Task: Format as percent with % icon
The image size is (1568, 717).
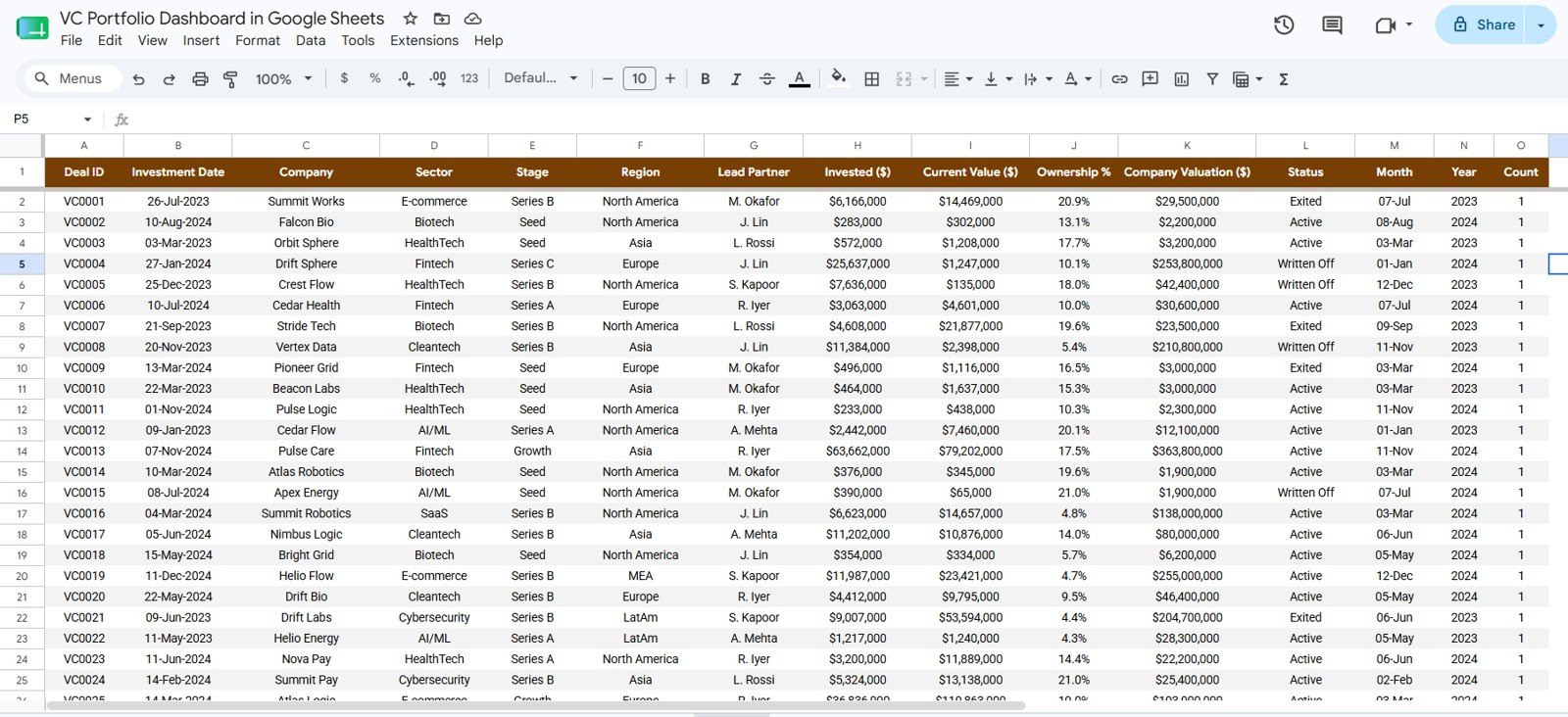Action: (374, 78)
